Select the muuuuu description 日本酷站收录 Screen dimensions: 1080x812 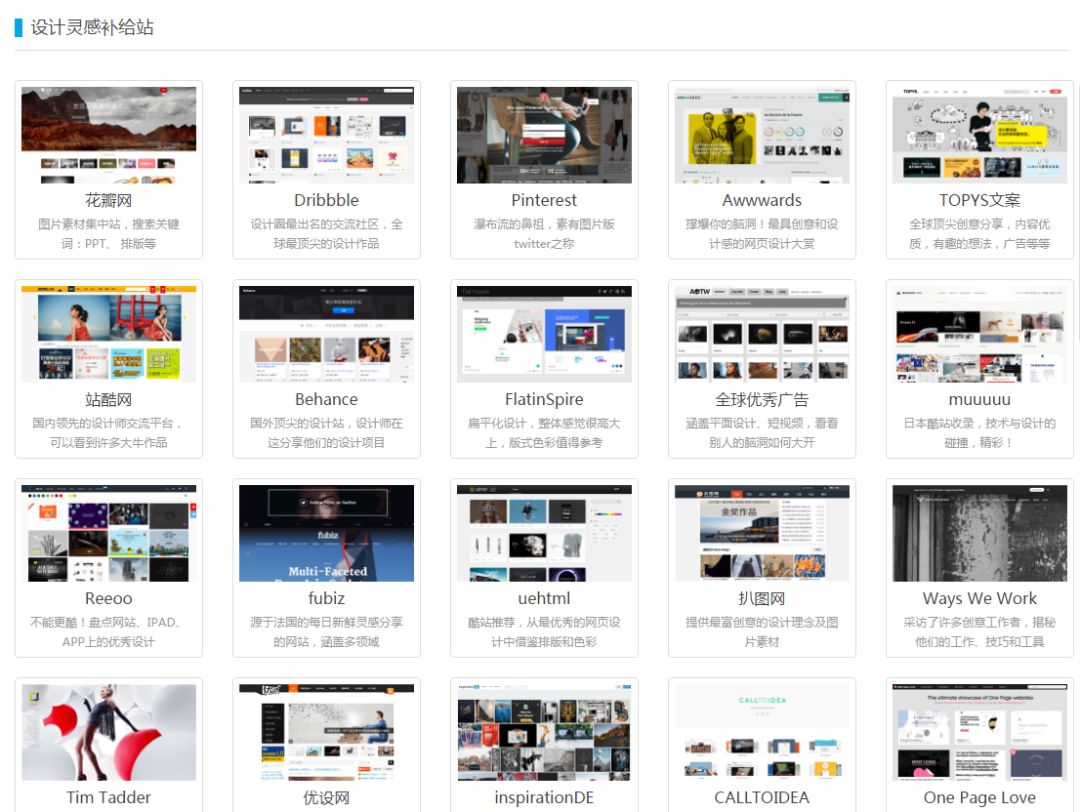[x=979, y=433]
